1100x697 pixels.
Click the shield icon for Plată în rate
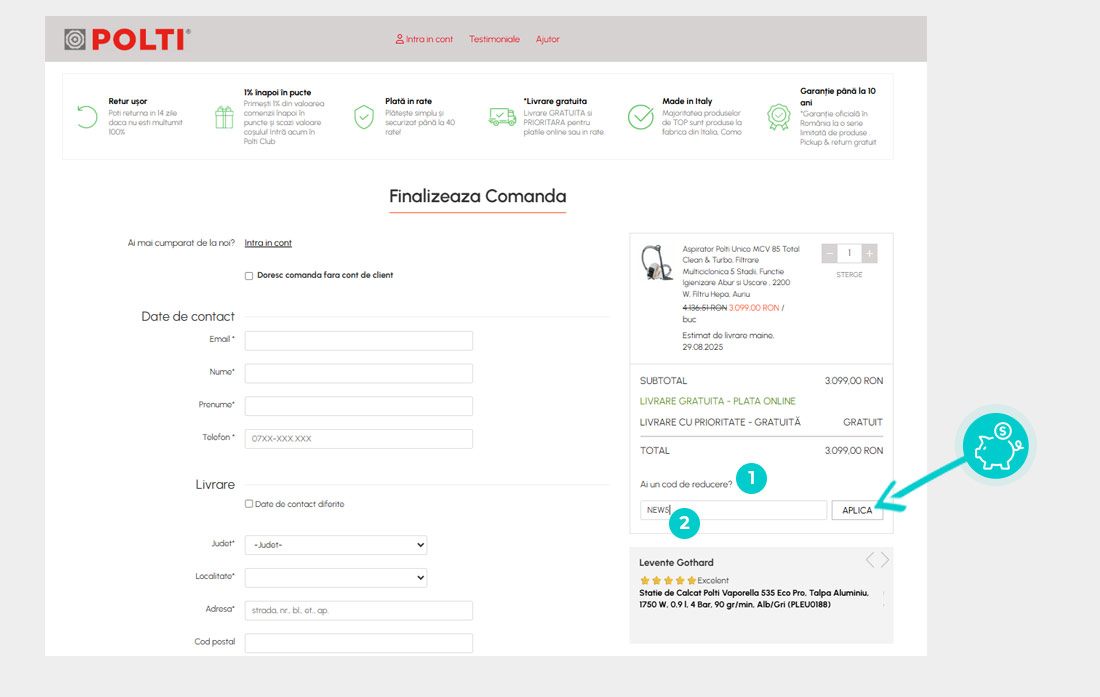click(x=363, y=117)
